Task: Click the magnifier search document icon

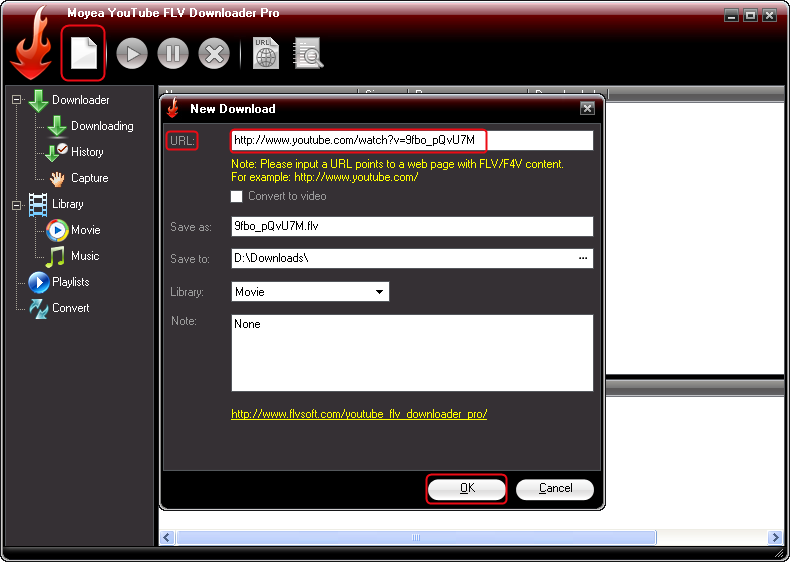Action: point(308,53)
